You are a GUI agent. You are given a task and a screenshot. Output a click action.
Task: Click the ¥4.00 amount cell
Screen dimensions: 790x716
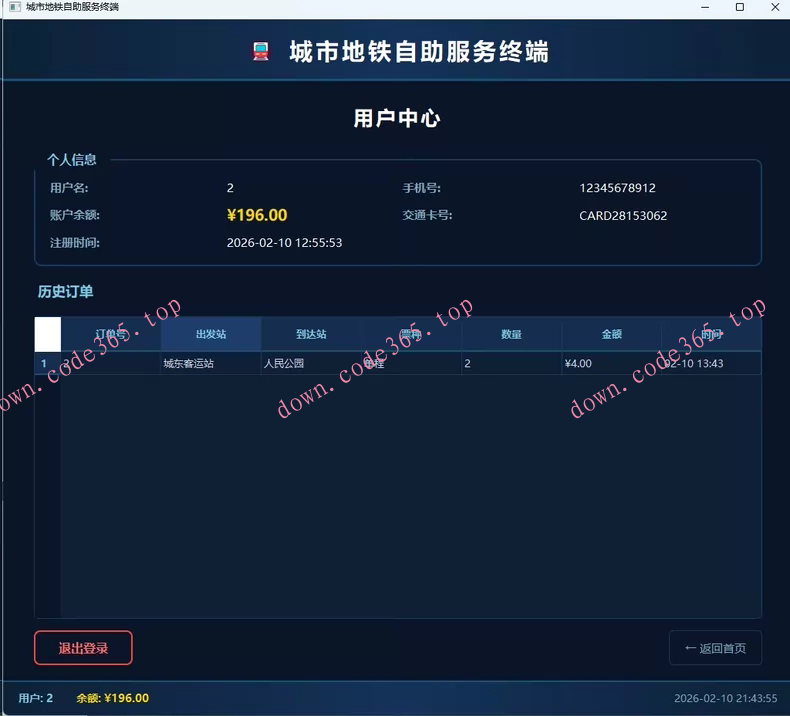pos(612,363)
